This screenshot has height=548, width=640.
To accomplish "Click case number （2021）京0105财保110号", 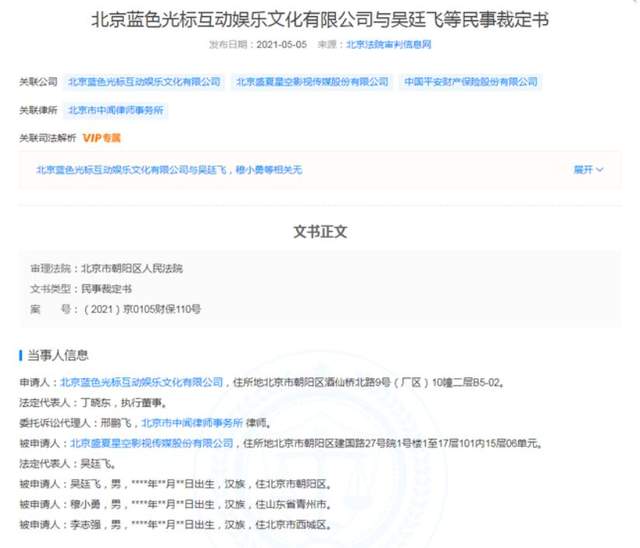I will click(141, 309).
